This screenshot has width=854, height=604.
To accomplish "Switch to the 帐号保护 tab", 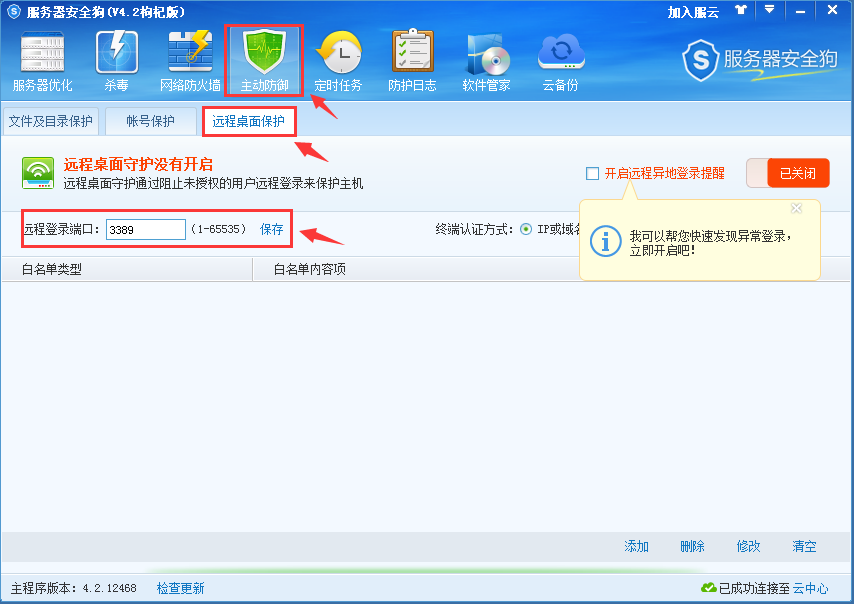I will tap(150, 121).
